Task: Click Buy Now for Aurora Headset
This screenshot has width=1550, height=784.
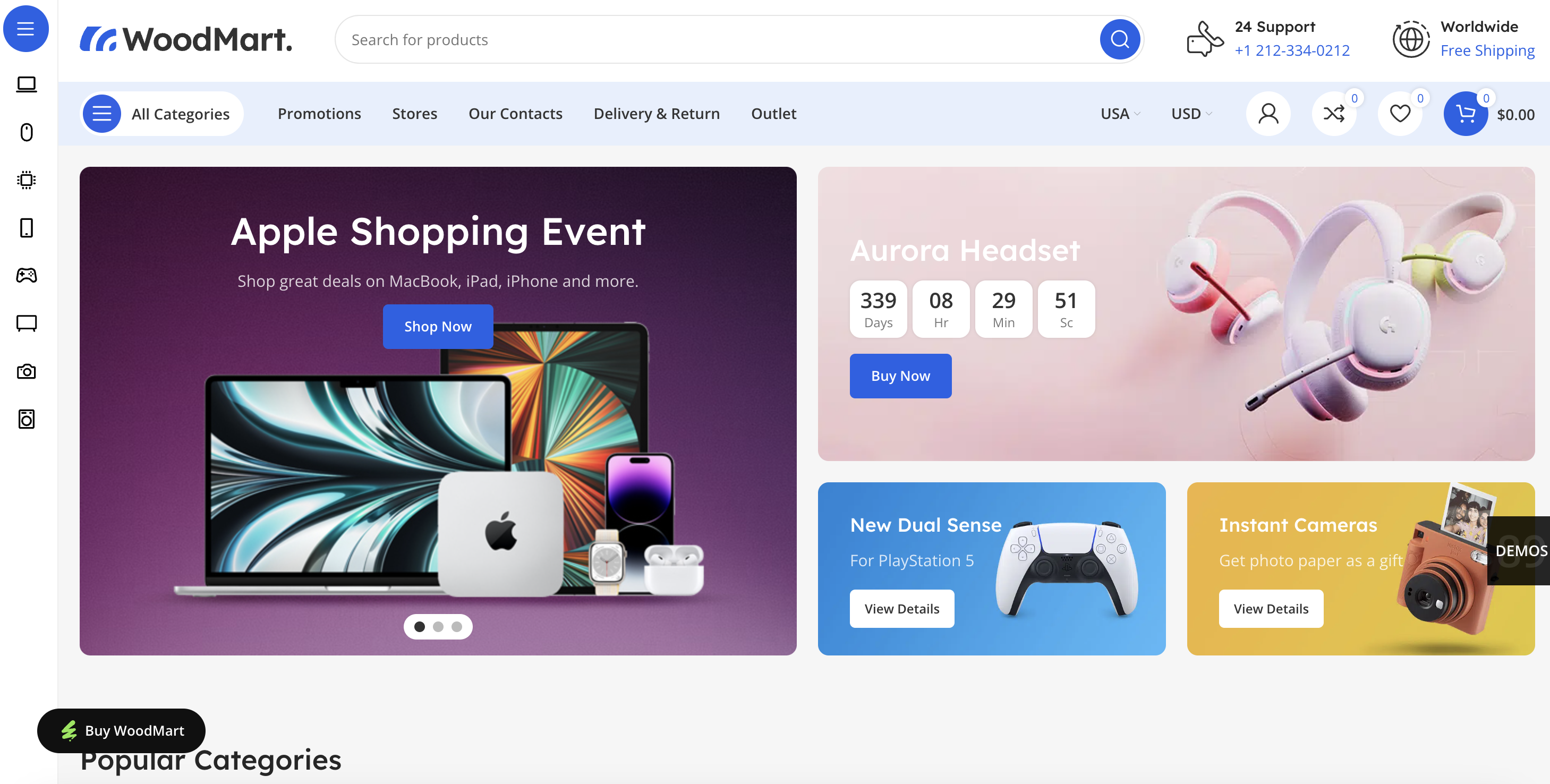Action: [x=900, y=376]
